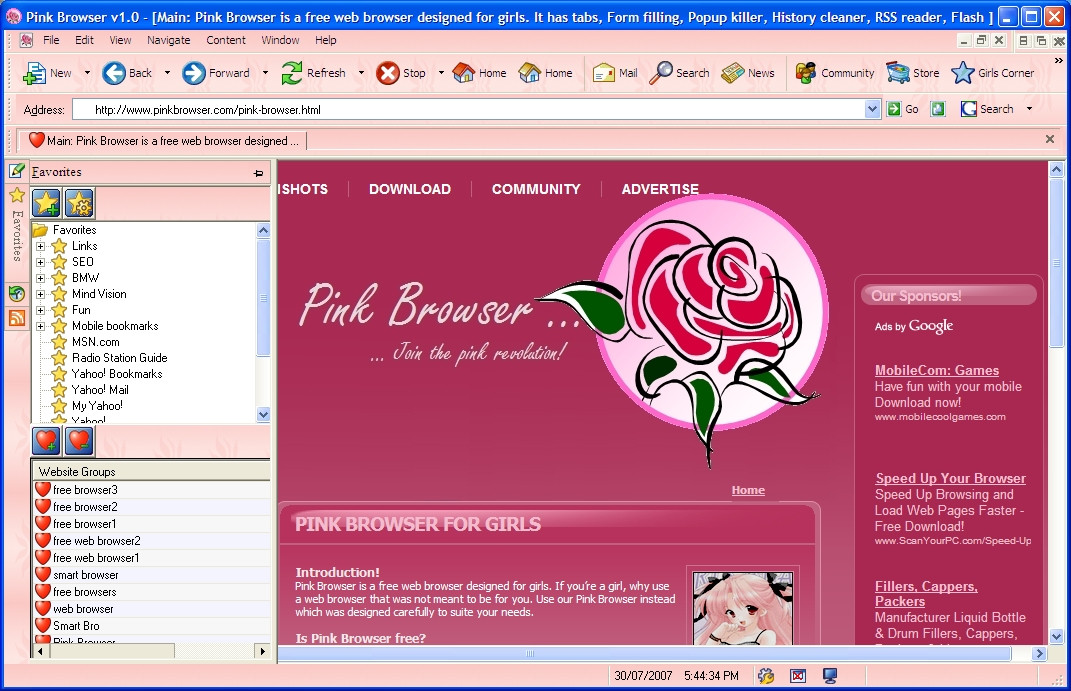Click the COMMUNITY page link
Screen dimensions: 1071x691
[x=536, y=189]
